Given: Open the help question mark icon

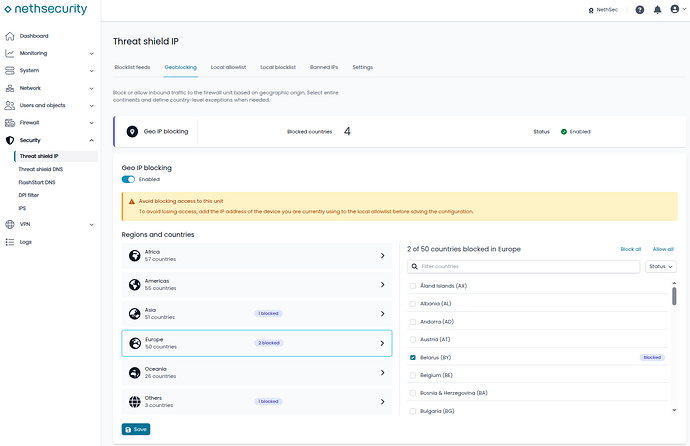Looking at the screenshot, I should pyautogui.click(x=640, y=10).
